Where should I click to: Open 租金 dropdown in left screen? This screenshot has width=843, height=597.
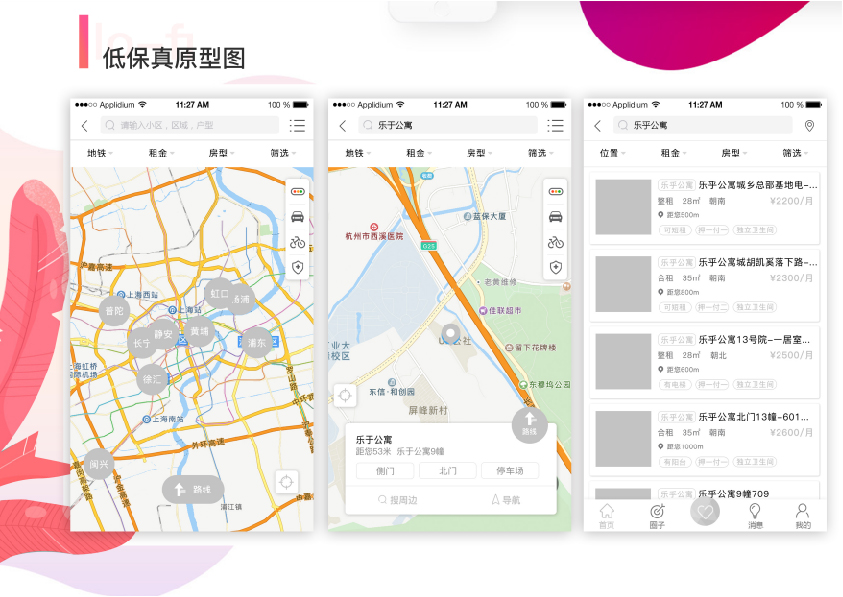161,153
